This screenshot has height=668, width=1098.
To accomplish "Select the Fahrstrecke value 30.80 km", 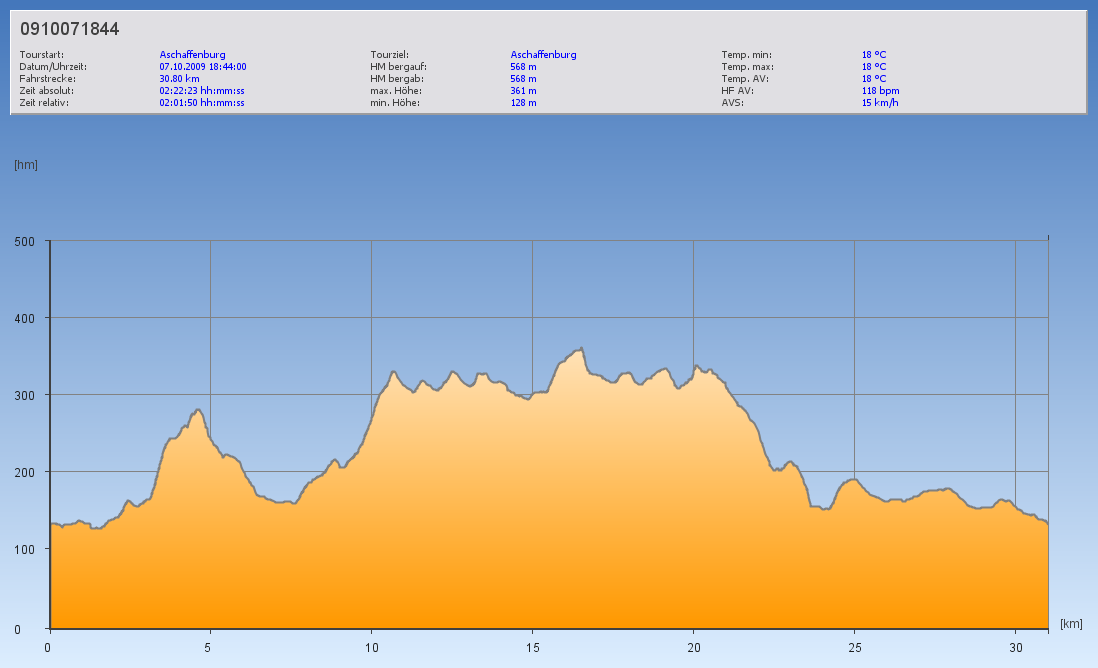I will [x=179, y=79].
